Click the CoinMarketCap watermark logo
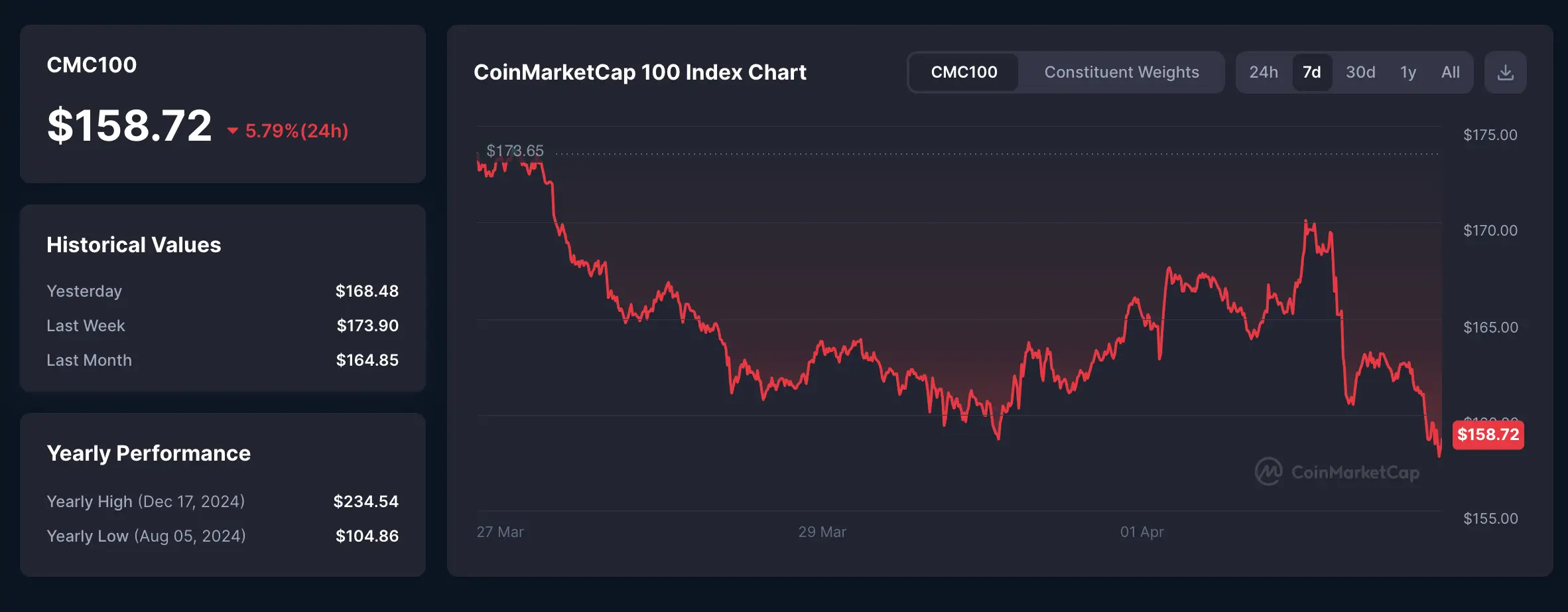The height and width of the screenshot is (612, 1568). tap(1337, 472)
